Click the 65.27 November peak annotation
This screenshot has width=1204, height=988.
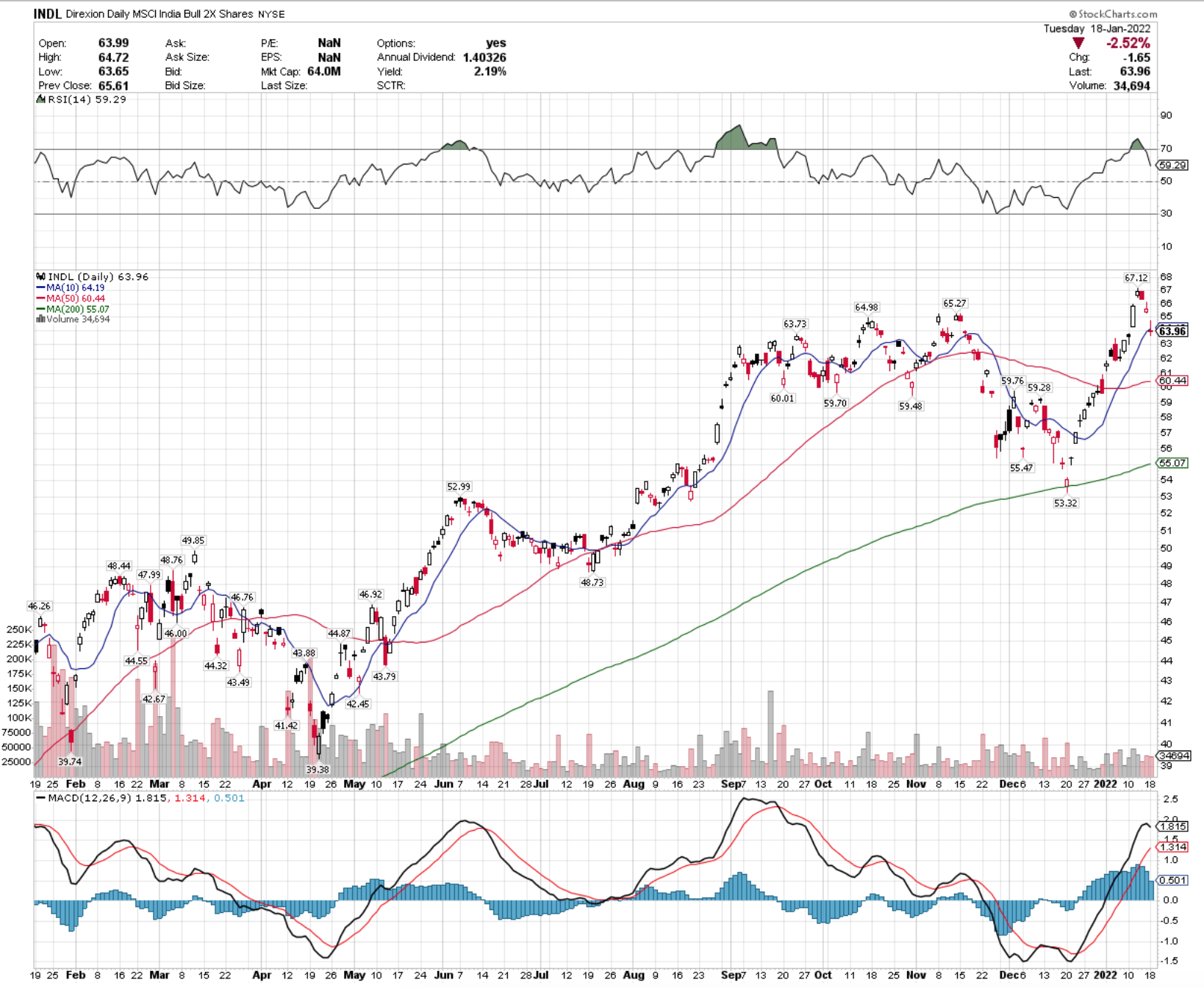coord(955,304)
